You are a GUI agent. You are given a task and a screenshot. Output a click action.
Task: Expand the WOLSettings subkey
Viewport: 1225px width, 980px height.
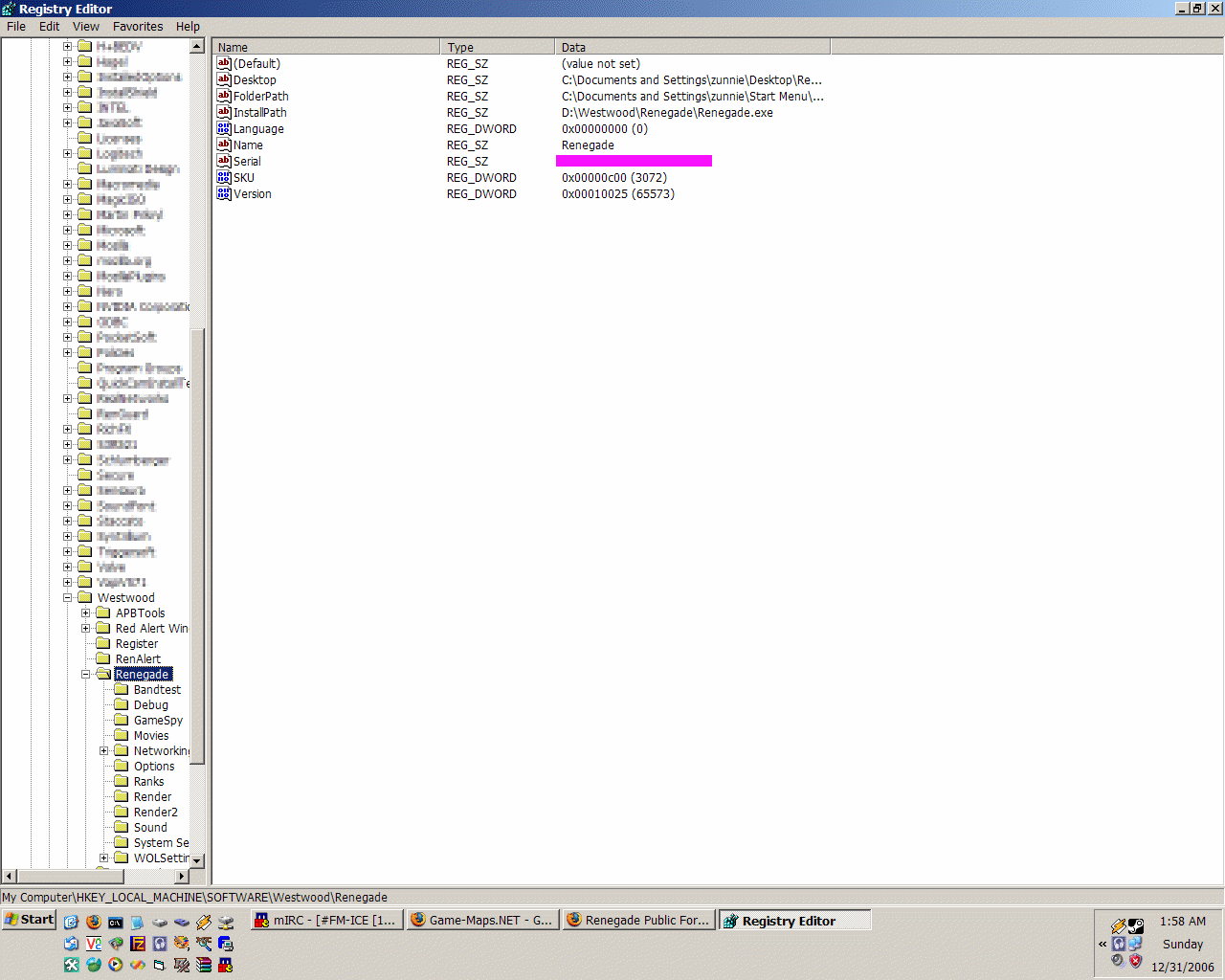[104, 857]
